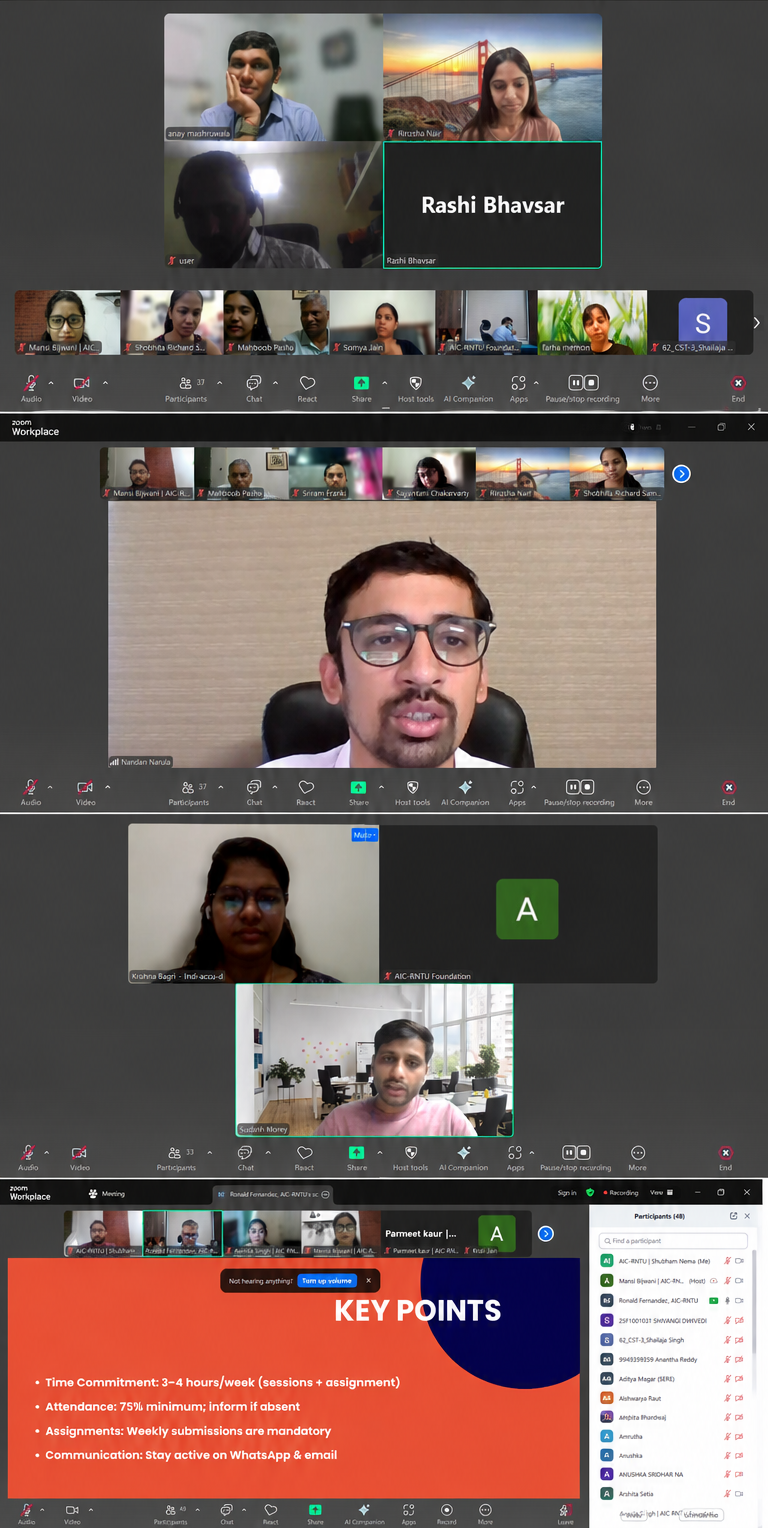Open More under Nandan Narula's video

[643, 792]
